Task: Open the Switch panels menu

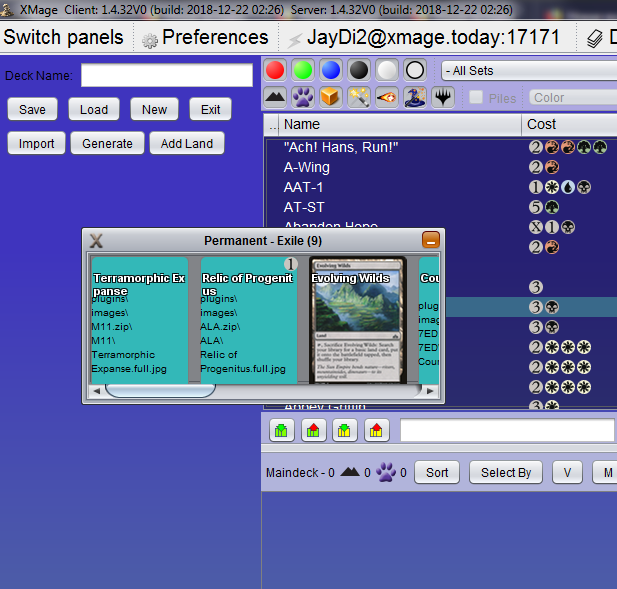Action: [63, 37]
